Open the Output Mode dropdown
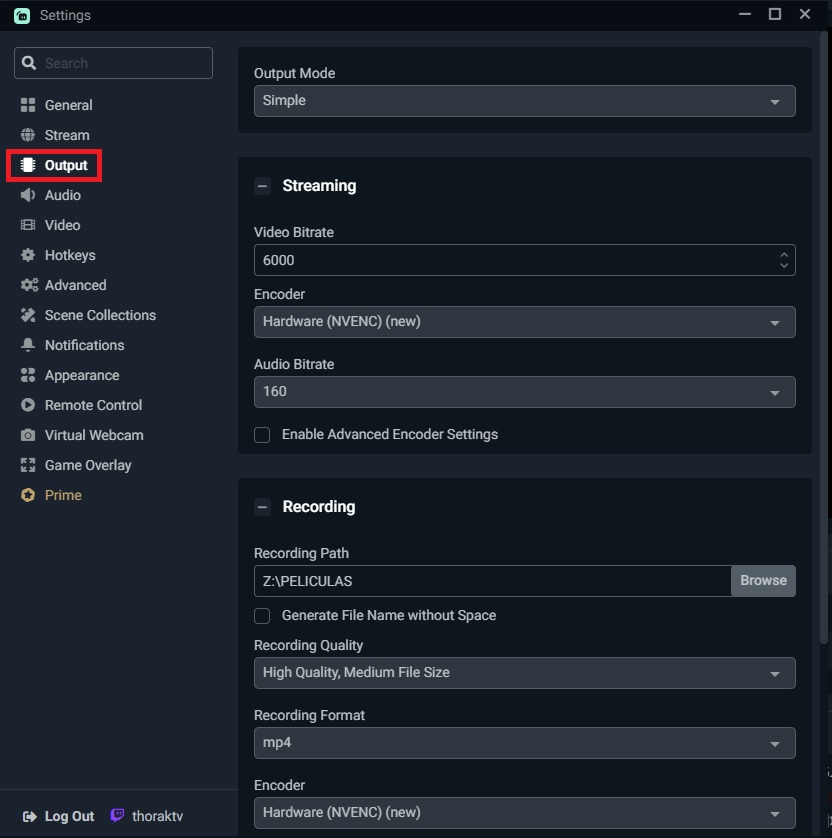Image resolution: width=832 pixels, height=838 pixels. click(524, 101)
